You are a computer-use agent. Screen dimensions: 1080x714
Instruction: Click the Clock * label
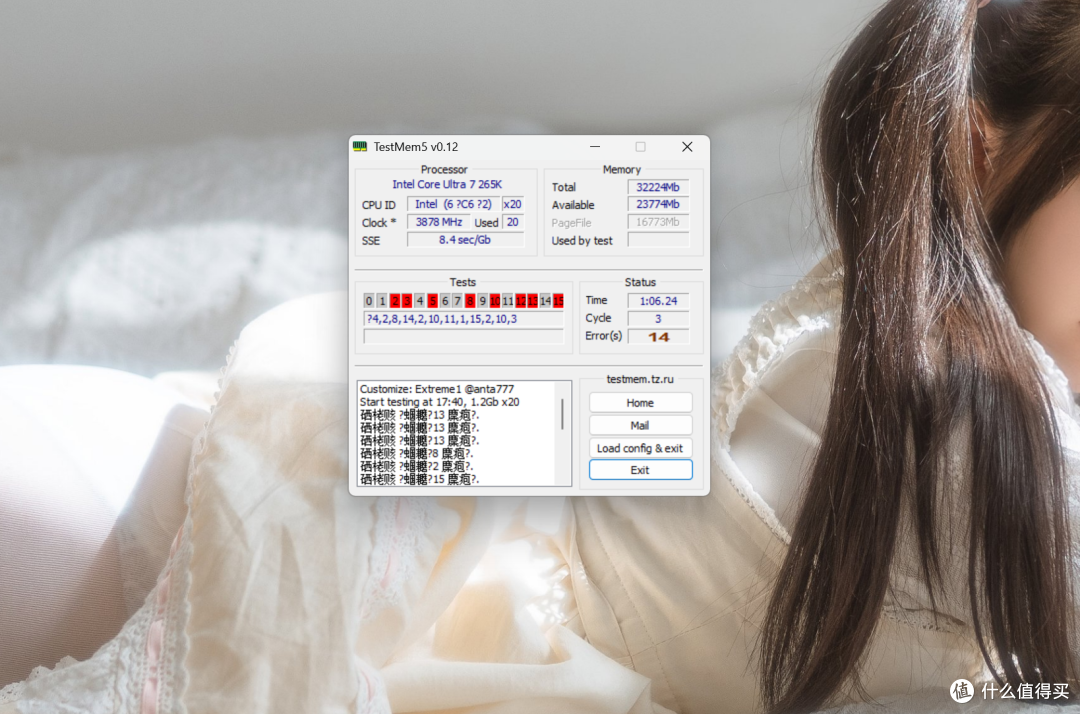tap(379, 223)
